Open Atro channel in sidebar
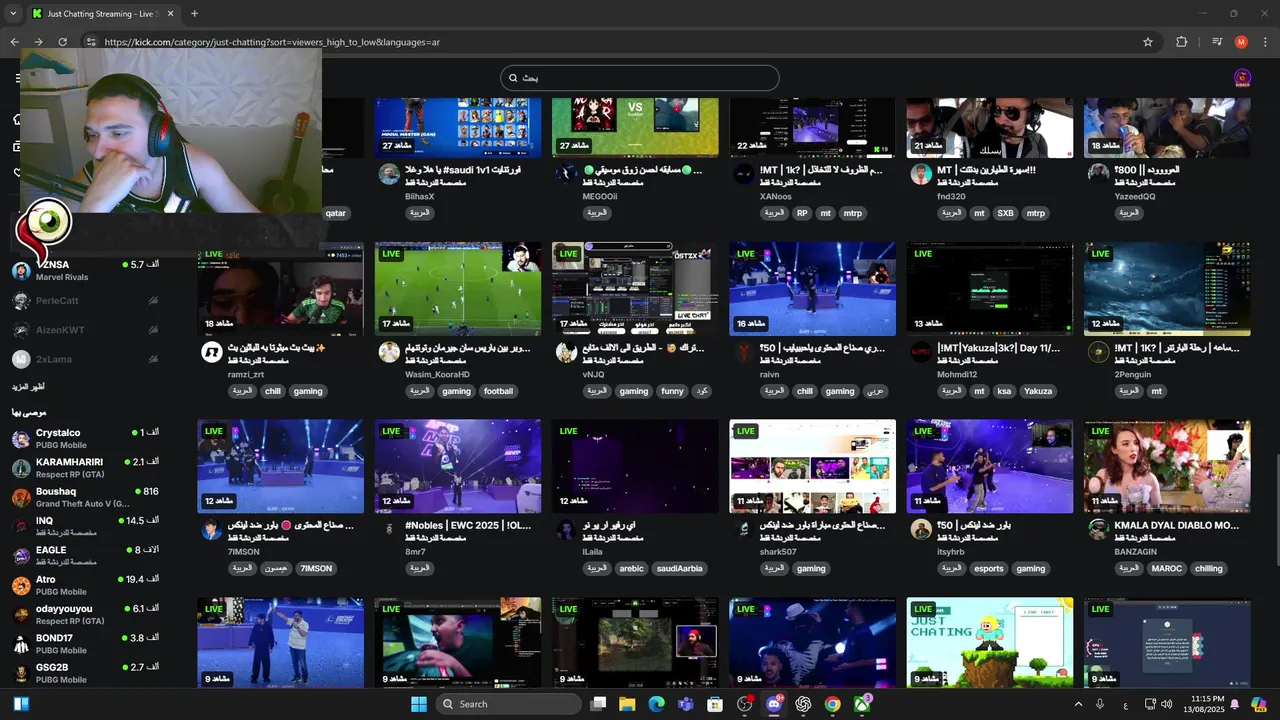 point(85,585)
